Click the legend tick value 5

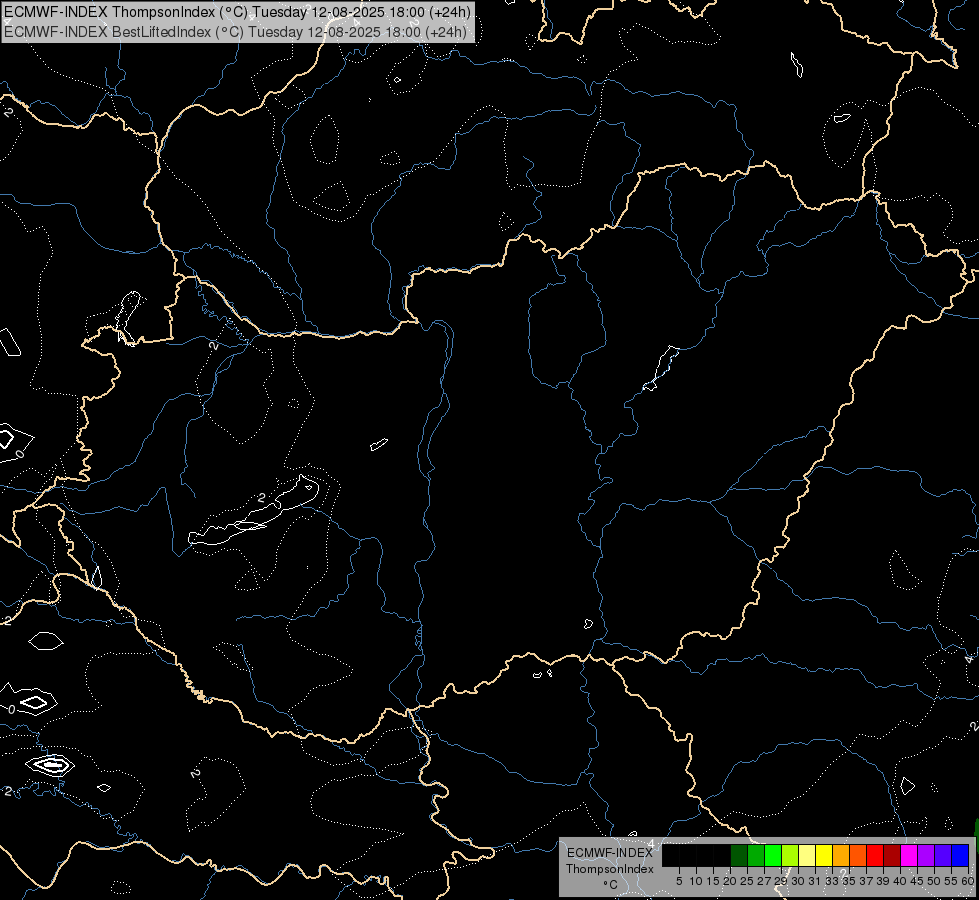coord(679,881)
